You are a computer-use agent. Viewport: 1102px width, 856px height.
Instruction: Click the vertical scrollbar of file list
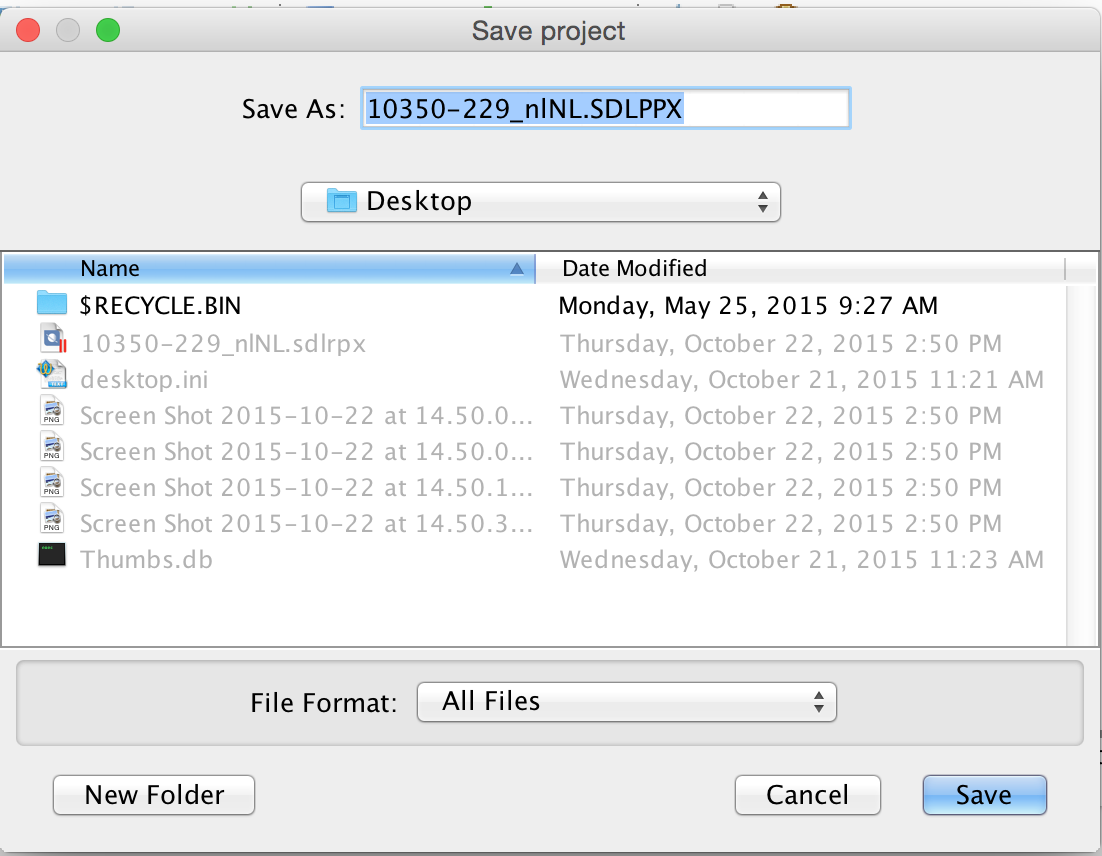coord(1083,450)
